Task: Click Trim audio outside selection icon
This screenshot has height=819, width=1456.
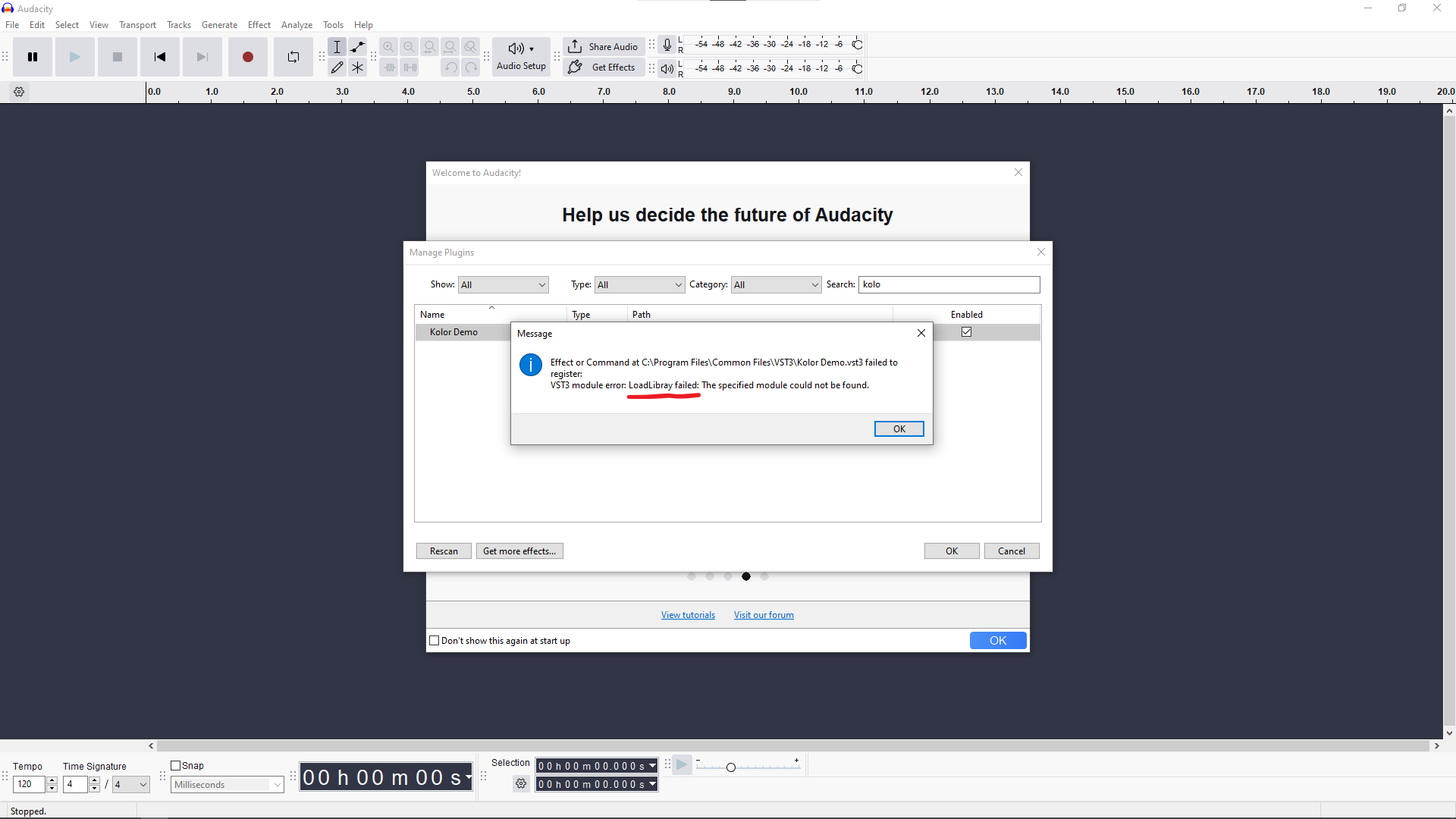Action: coord(389,67)
